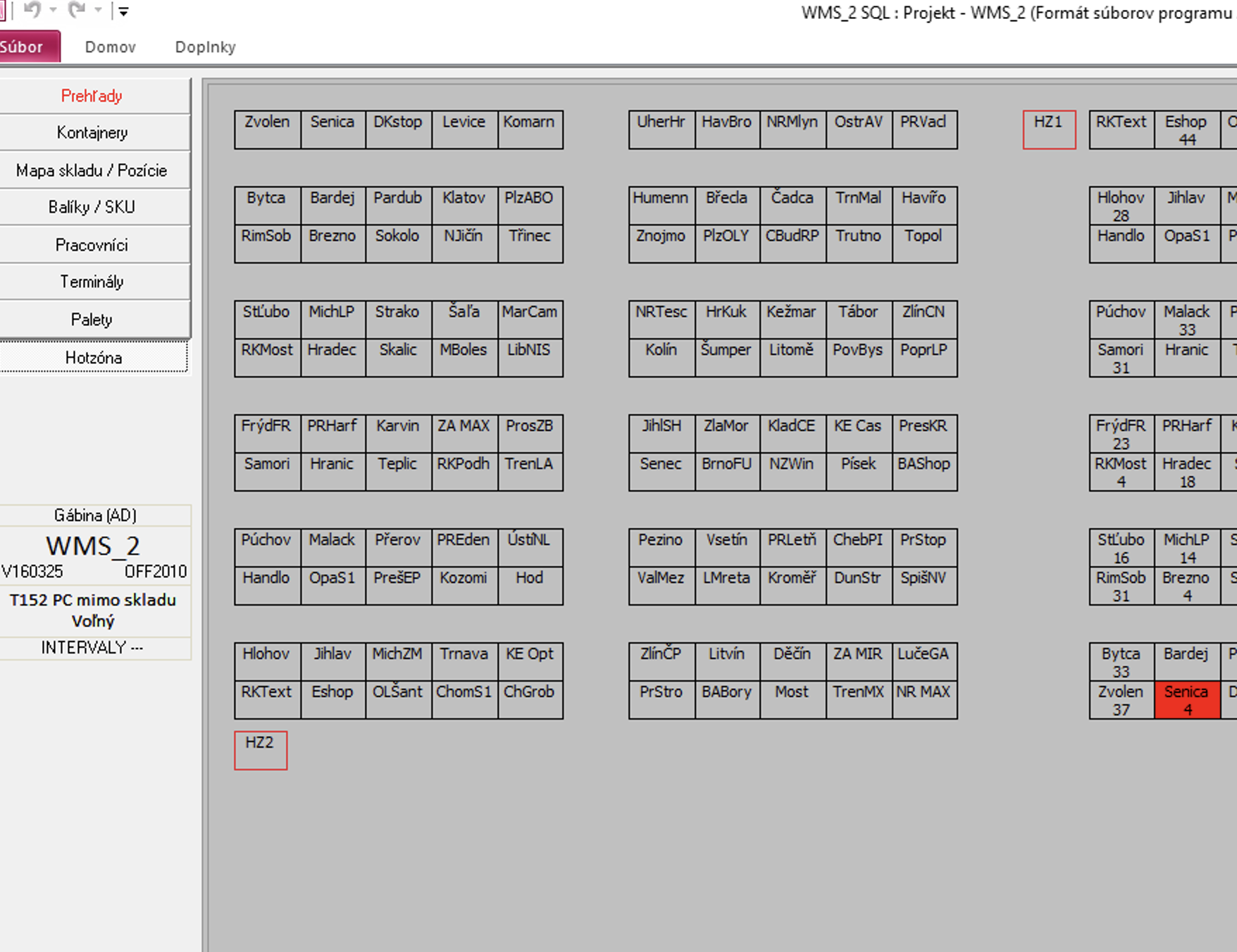Select the Balíky / SKU button

coord(92,207)
